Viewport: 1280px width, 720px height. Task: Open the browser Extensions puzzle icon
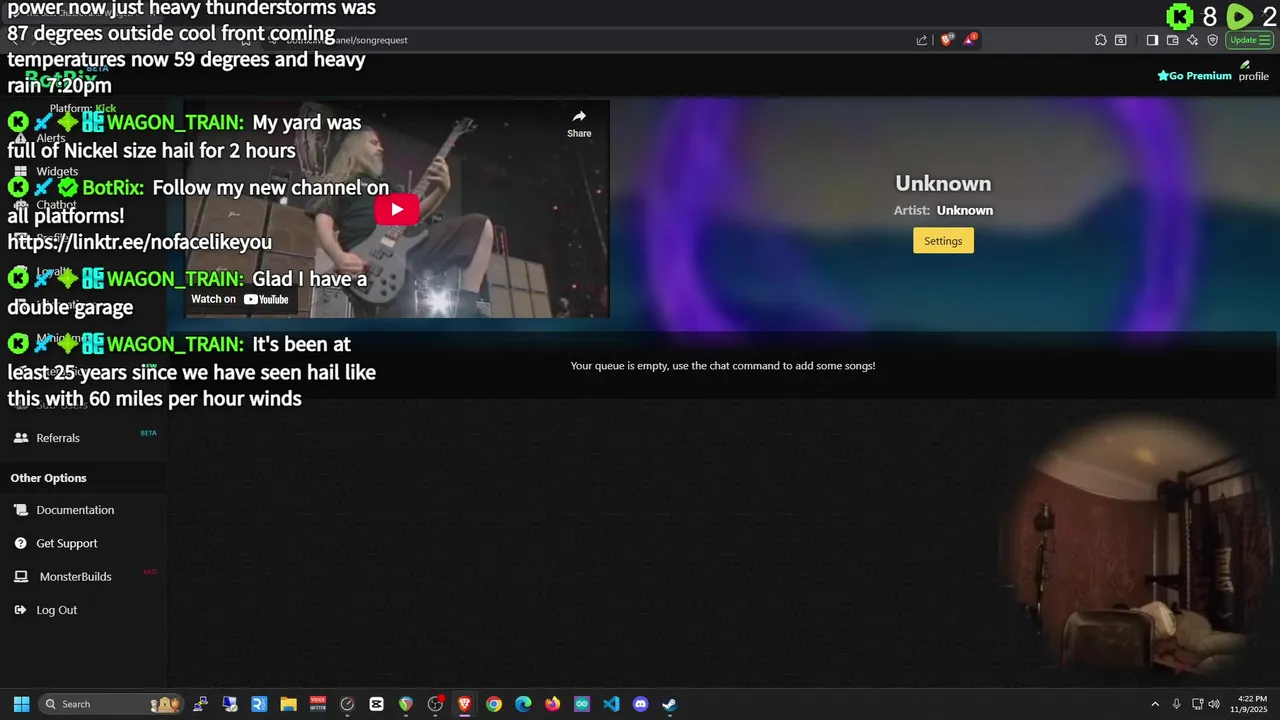click(1101, 40)
